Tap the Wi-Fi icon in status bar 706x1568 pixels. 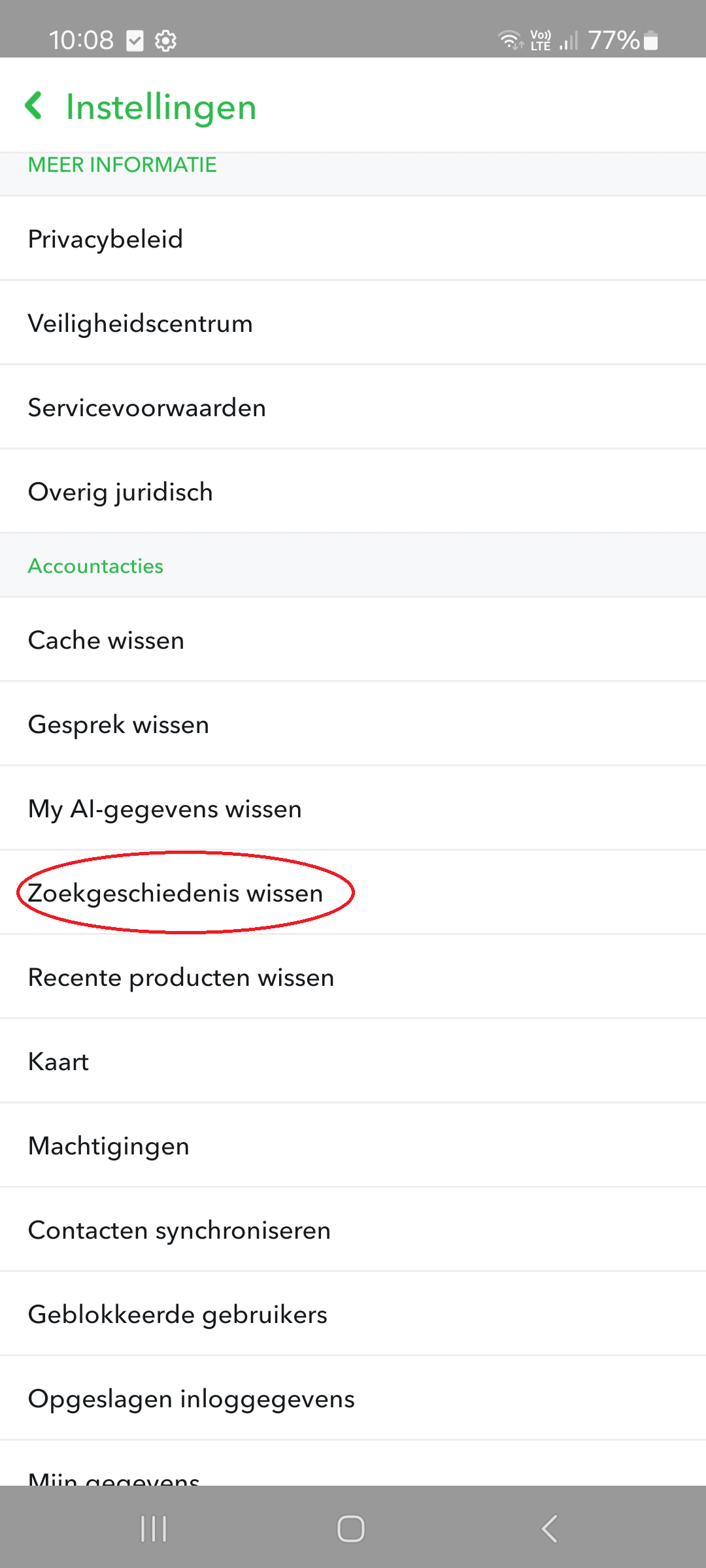[510, 41]
